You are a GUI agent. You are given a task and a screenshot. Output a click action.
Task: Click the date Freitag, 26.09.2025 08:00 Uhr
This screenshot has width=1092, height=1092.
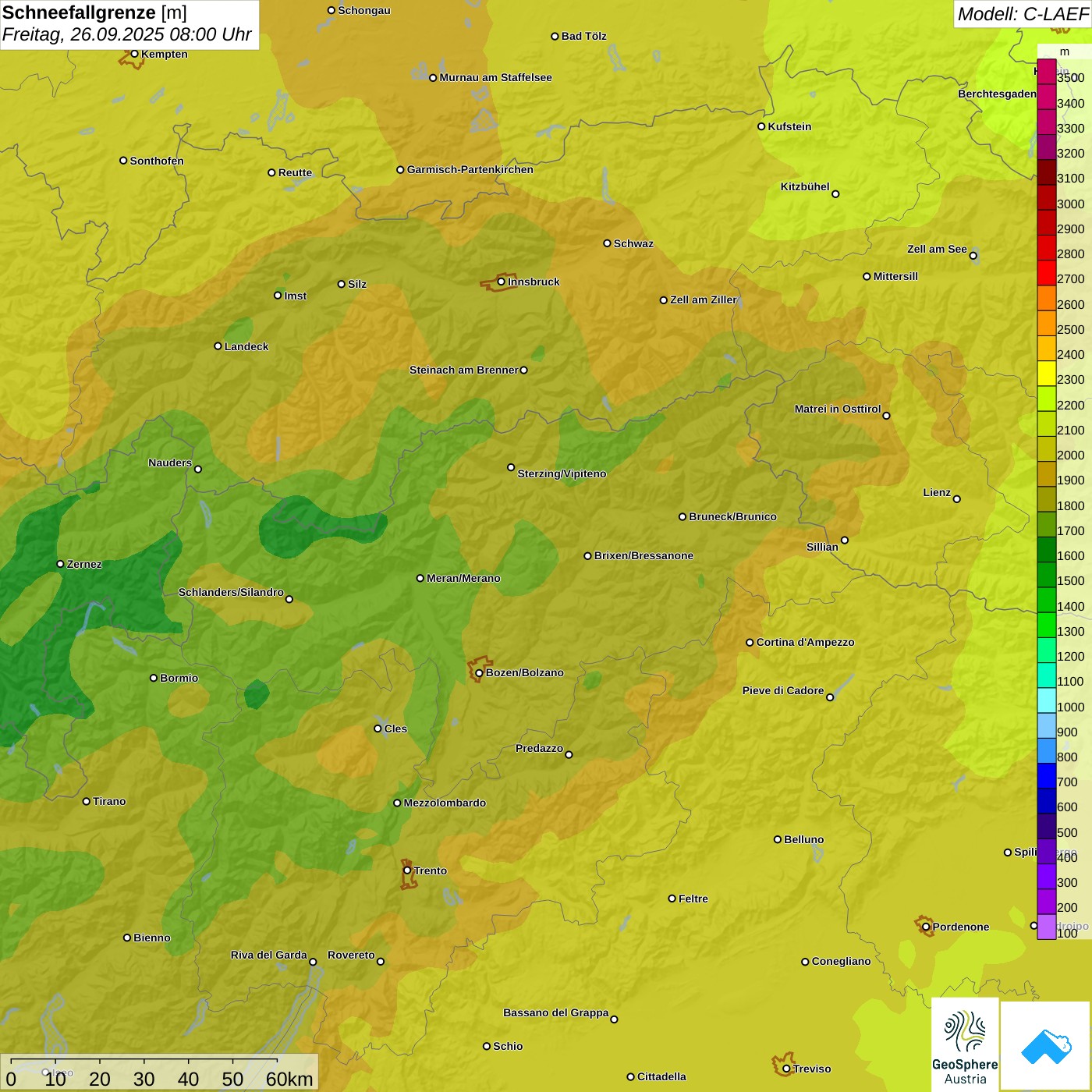[x=126, y=34]
